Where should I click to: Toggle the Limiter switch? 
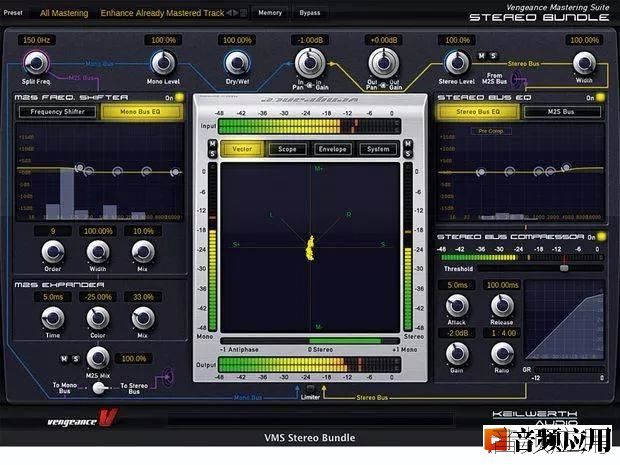[x=310, y=388]
